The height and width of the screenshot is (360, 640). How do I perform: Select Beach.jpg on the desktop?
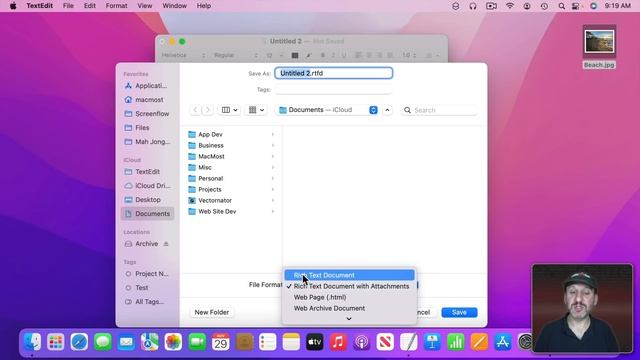point(599,46)
